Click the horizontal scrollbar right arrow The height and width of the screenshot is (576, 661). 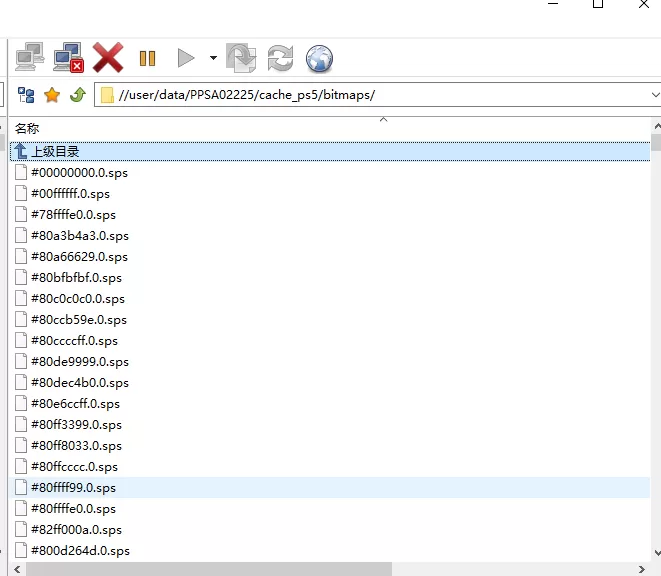[641, 569]
